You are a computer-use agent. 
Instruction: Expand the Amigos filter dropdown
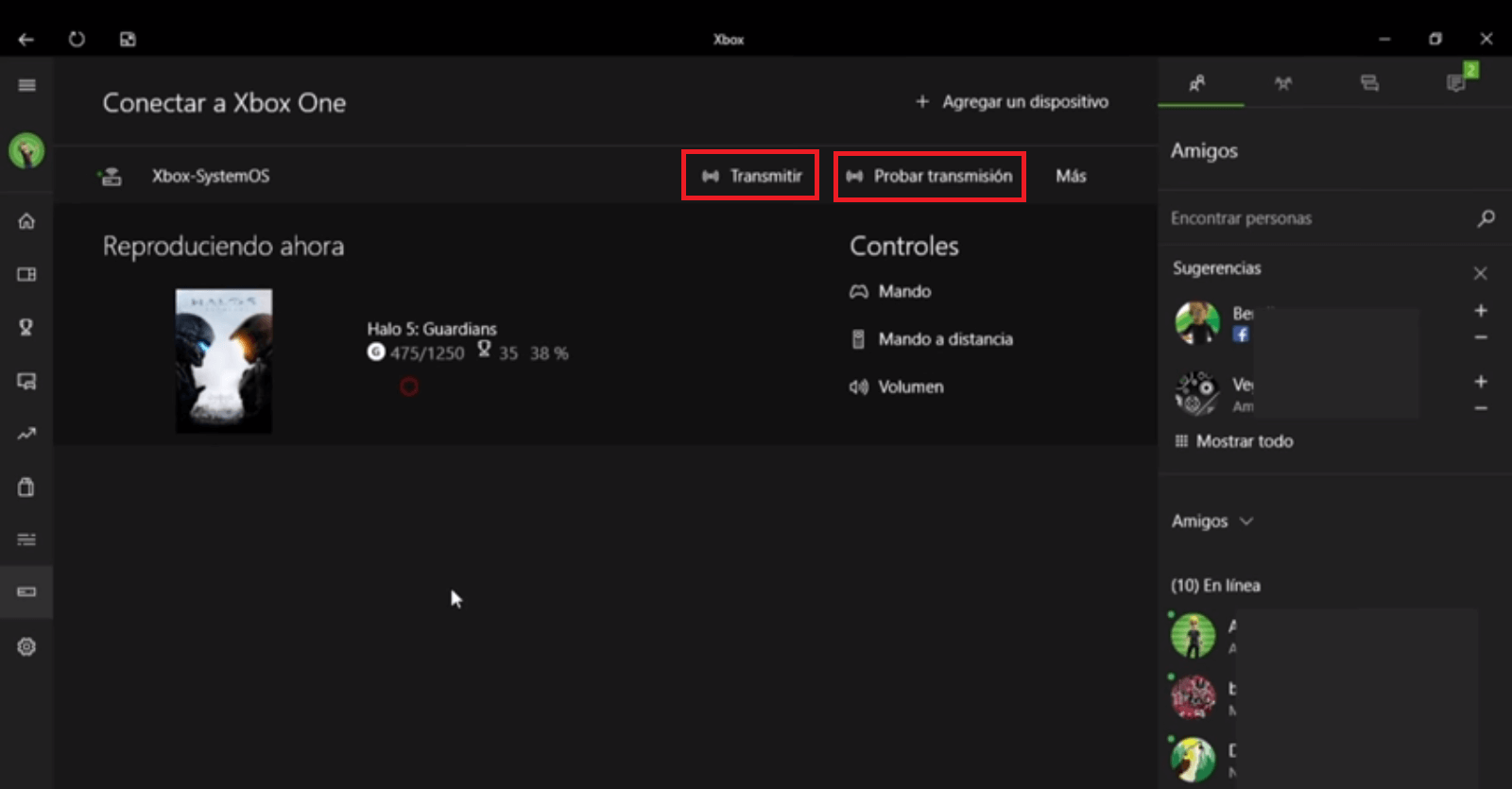tap(1212, 521)
